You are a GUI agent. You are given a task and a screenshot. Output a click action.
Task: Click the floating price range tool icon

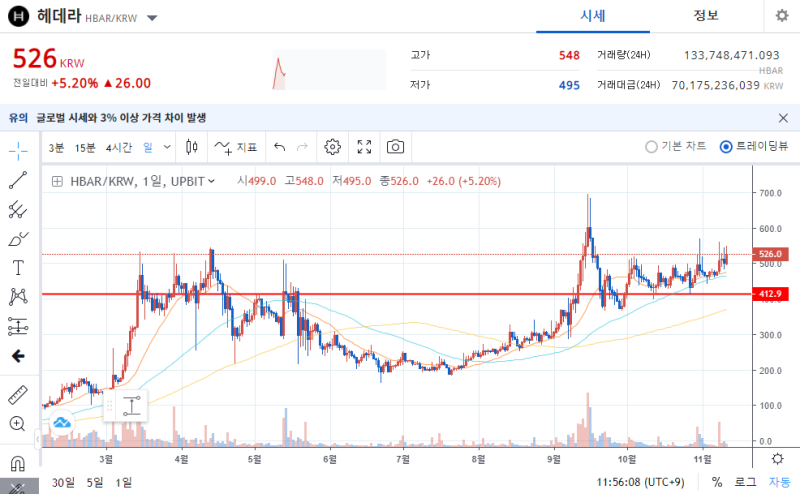[132, 406]
